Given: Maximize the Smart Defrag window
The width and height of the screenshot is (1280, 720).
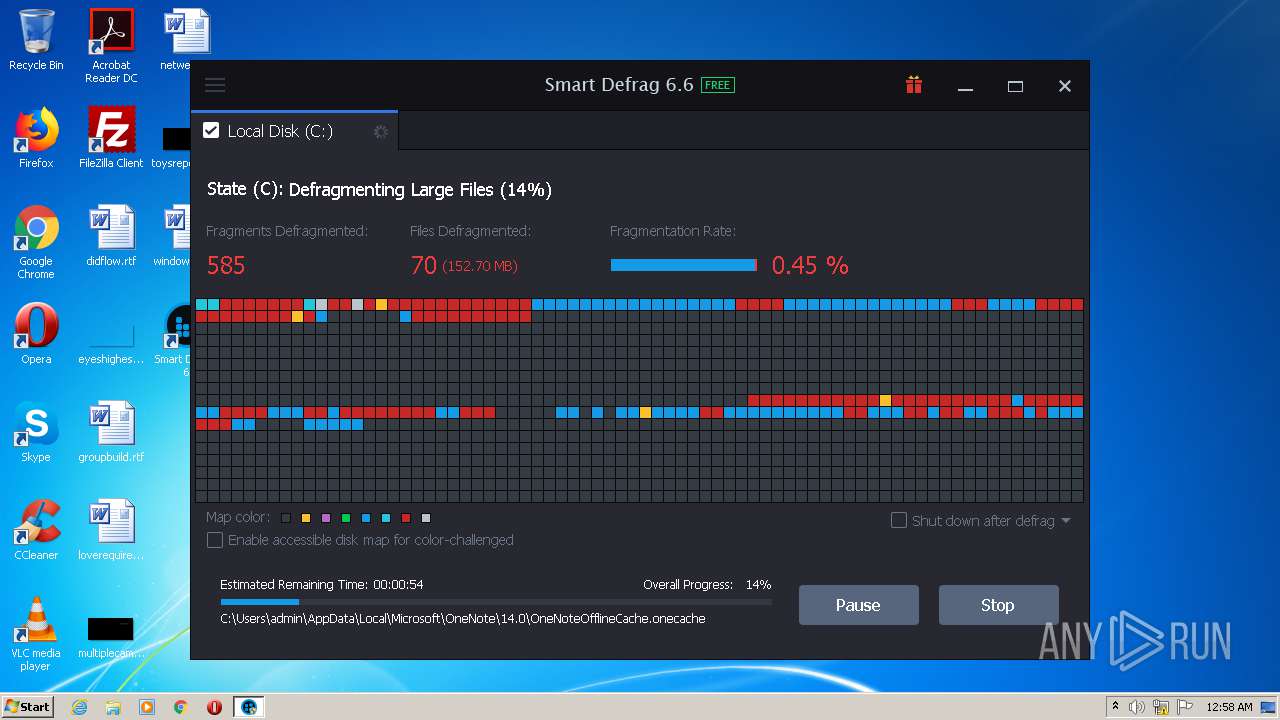Looking at the screenshot, I should click(x=1015, y=86).
